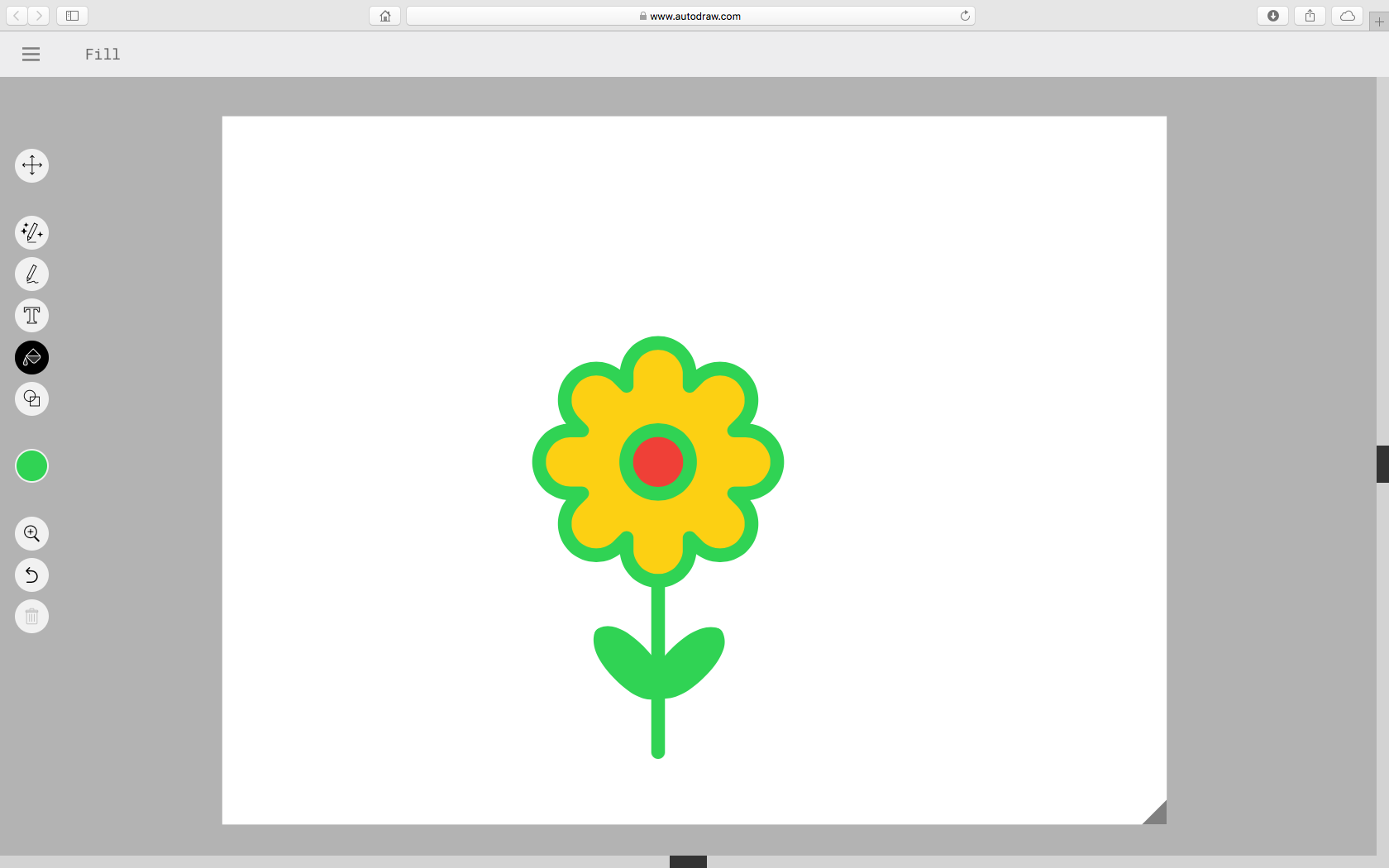Select the AutoDraw magic pencil tool
Image resolution: width=1389 pixels, height=868 pixels.
click(31, 232)
